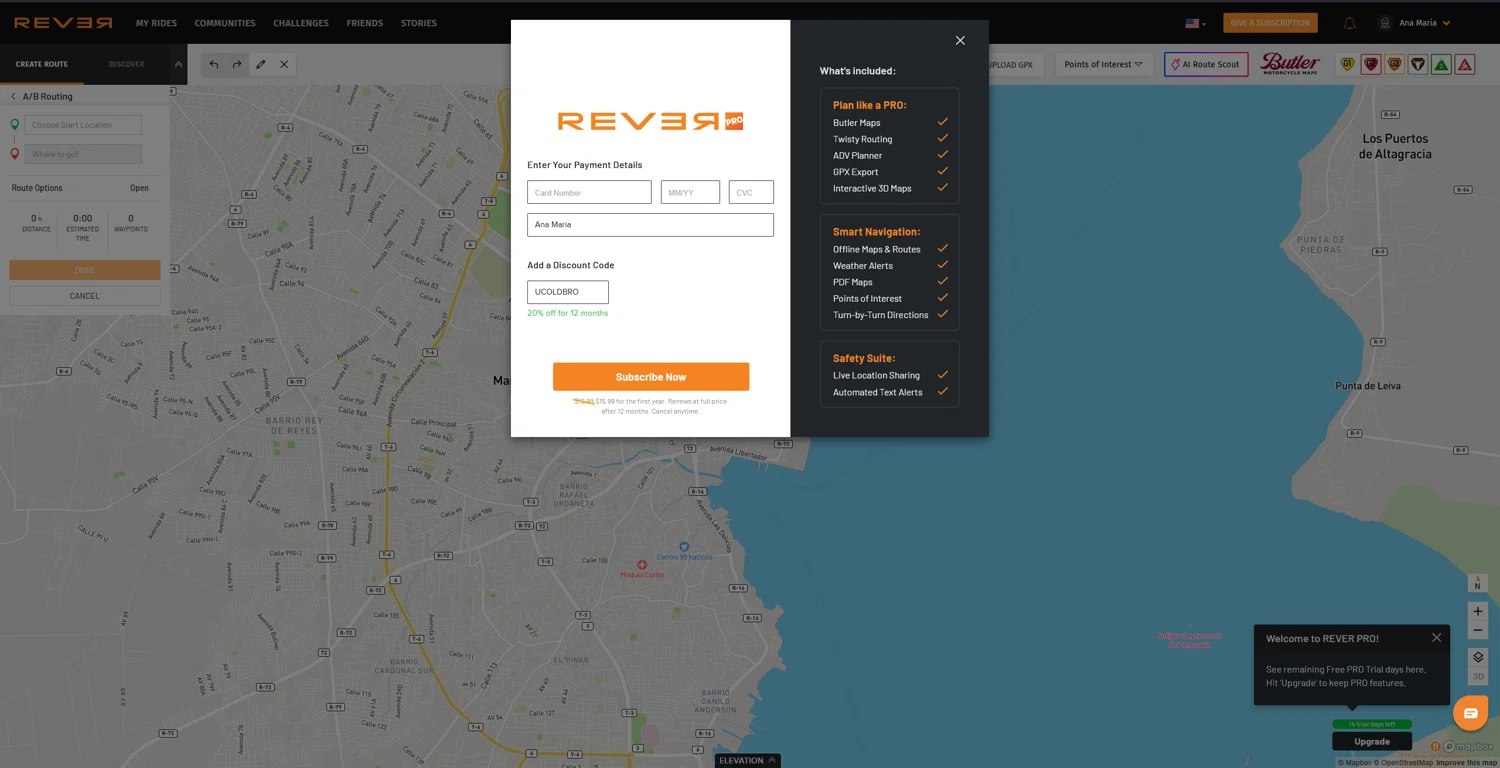The image size is (1500, 768).
Task: Open My Rides menu
Action: pyautogui.click(x=156, y=23)
